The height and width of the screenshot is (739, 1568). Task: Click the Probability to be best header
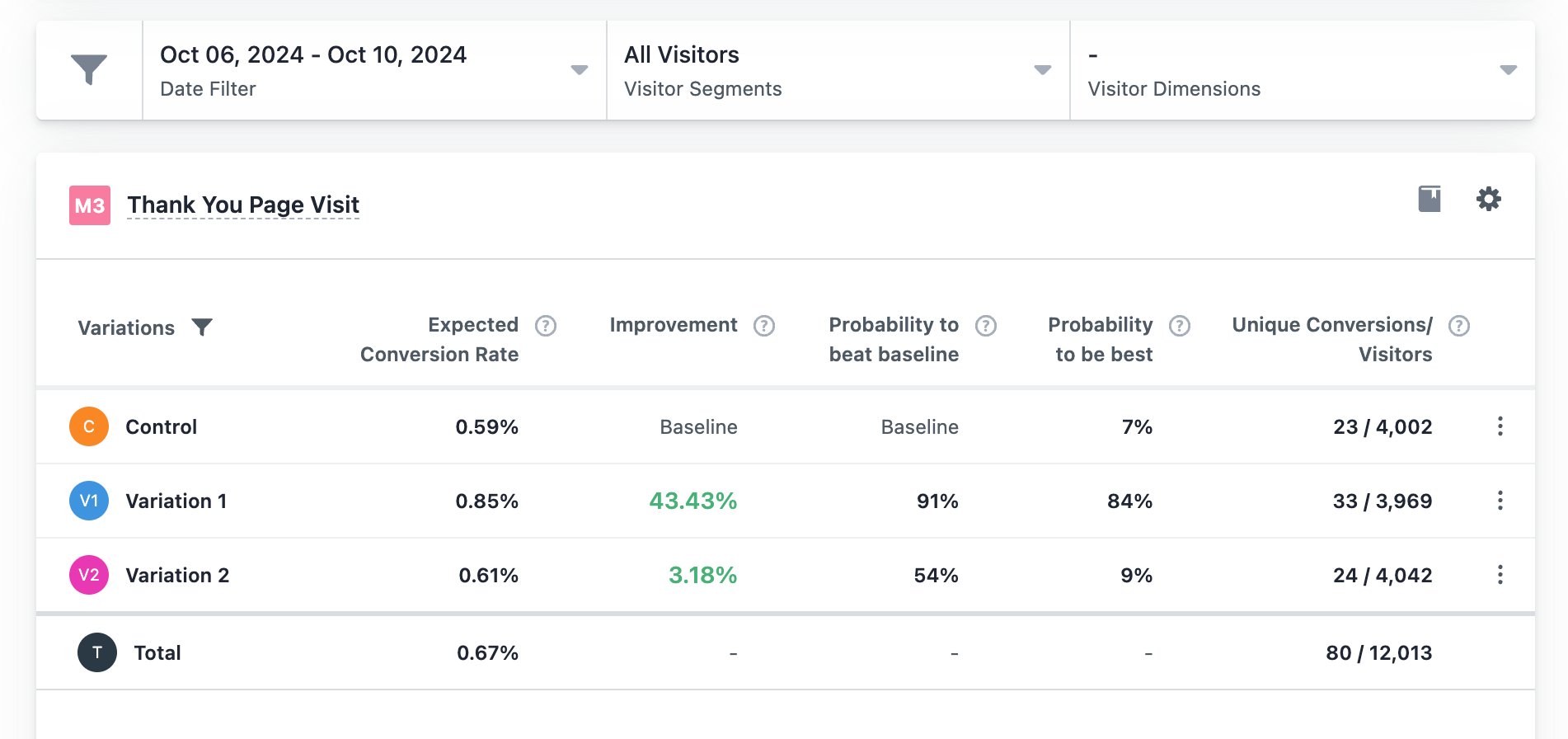coord(1101,340)
